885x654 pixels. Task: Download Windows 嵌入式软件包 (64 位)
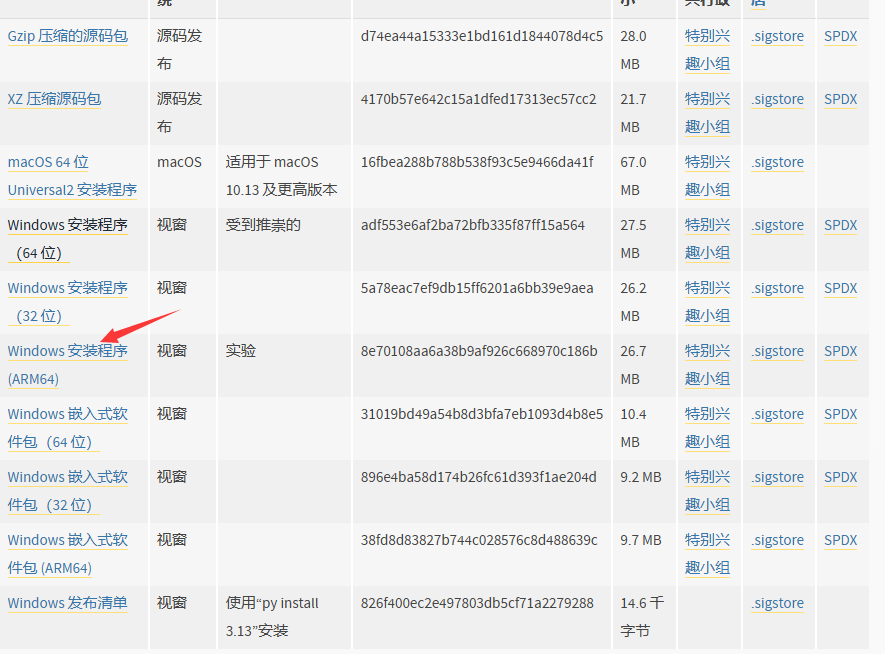pos(68,428)
